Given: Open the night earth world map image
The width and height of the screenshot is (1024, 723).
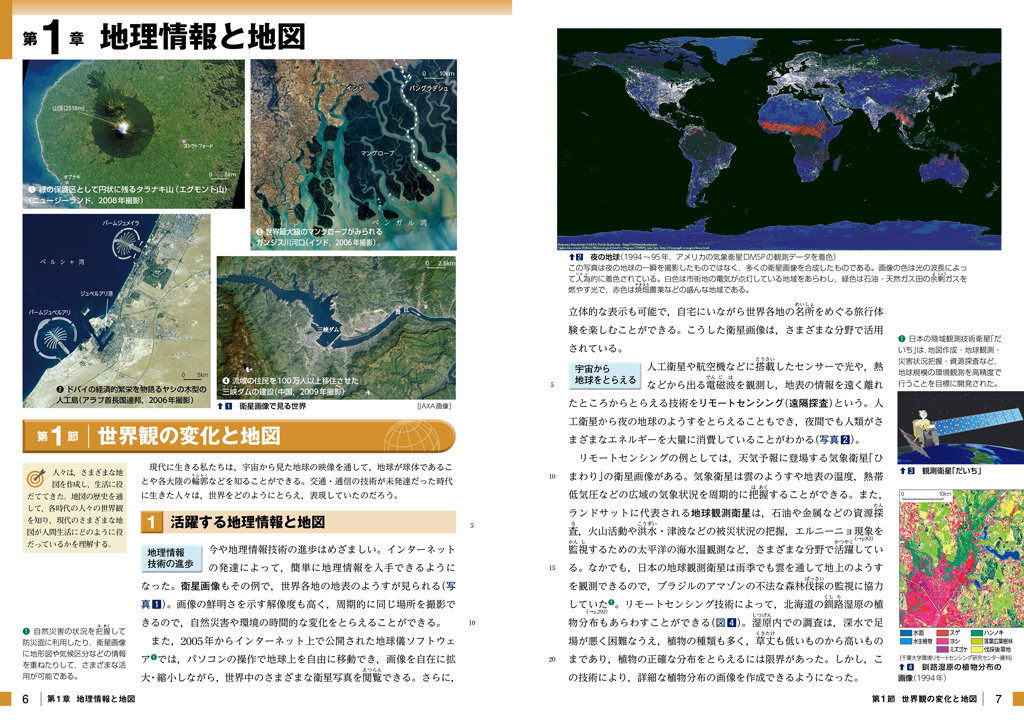Looking at the screenshot, I should coord(778,139).
